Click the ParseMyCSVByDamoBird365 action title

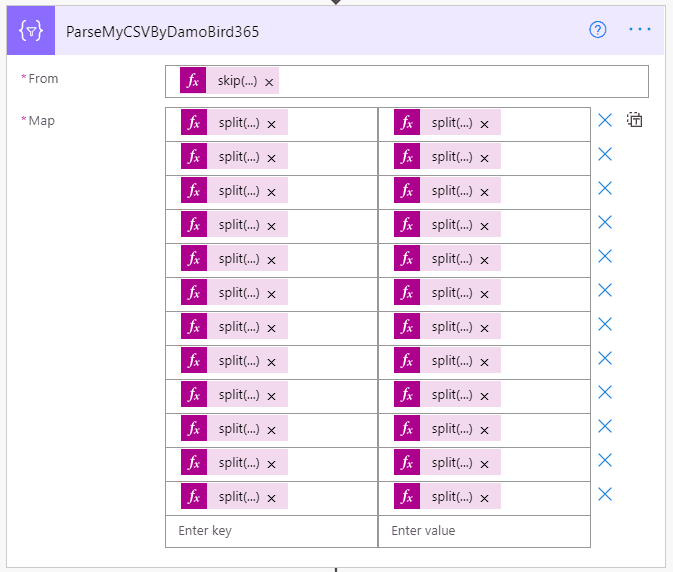[x=163, y=31]
